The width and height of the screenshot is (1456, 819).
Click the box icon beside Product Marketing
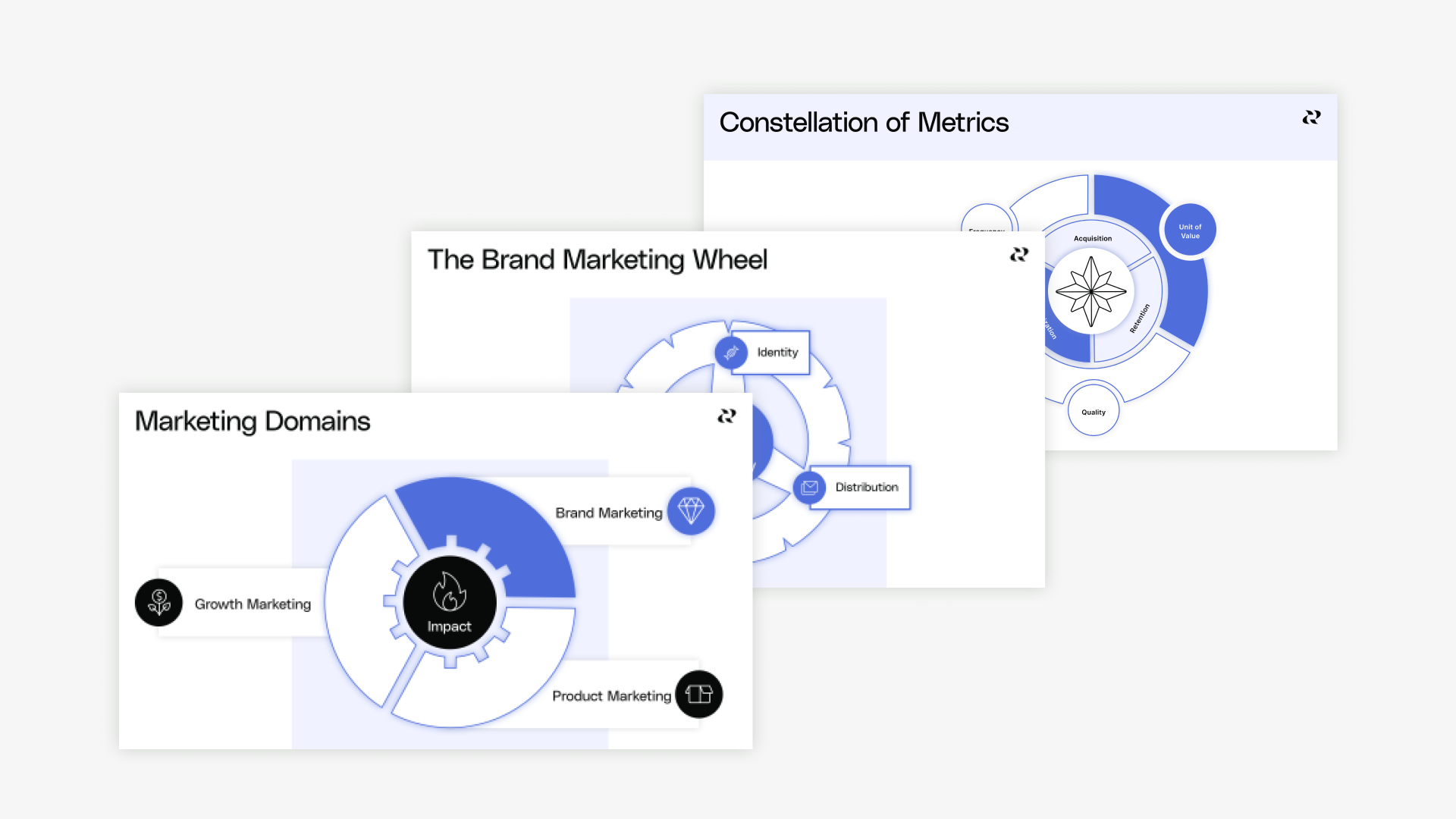pos(699,694)
